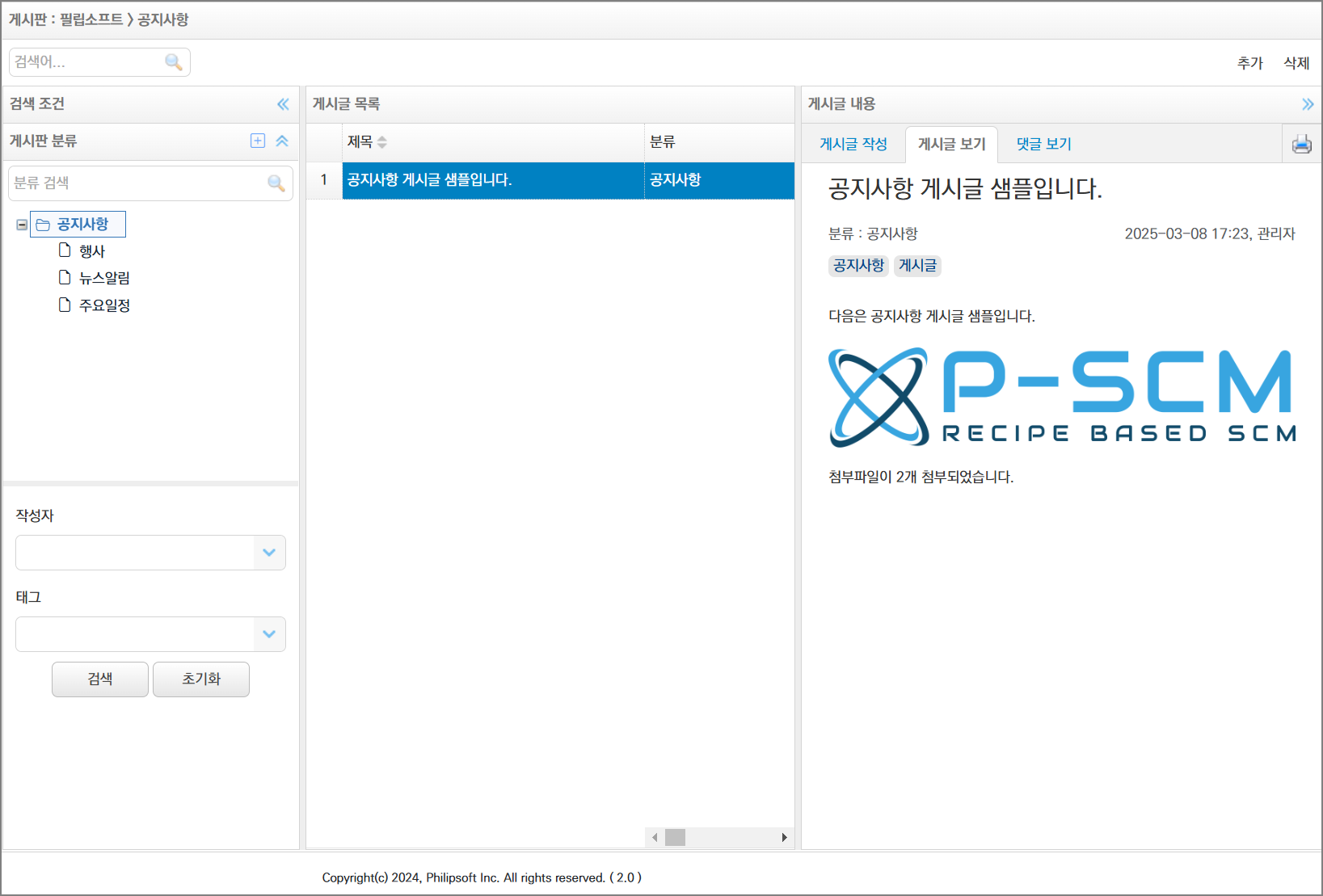Select 뉴스알림 tree item
This screenshot has width=1323, height=896.
coord(104,278)
